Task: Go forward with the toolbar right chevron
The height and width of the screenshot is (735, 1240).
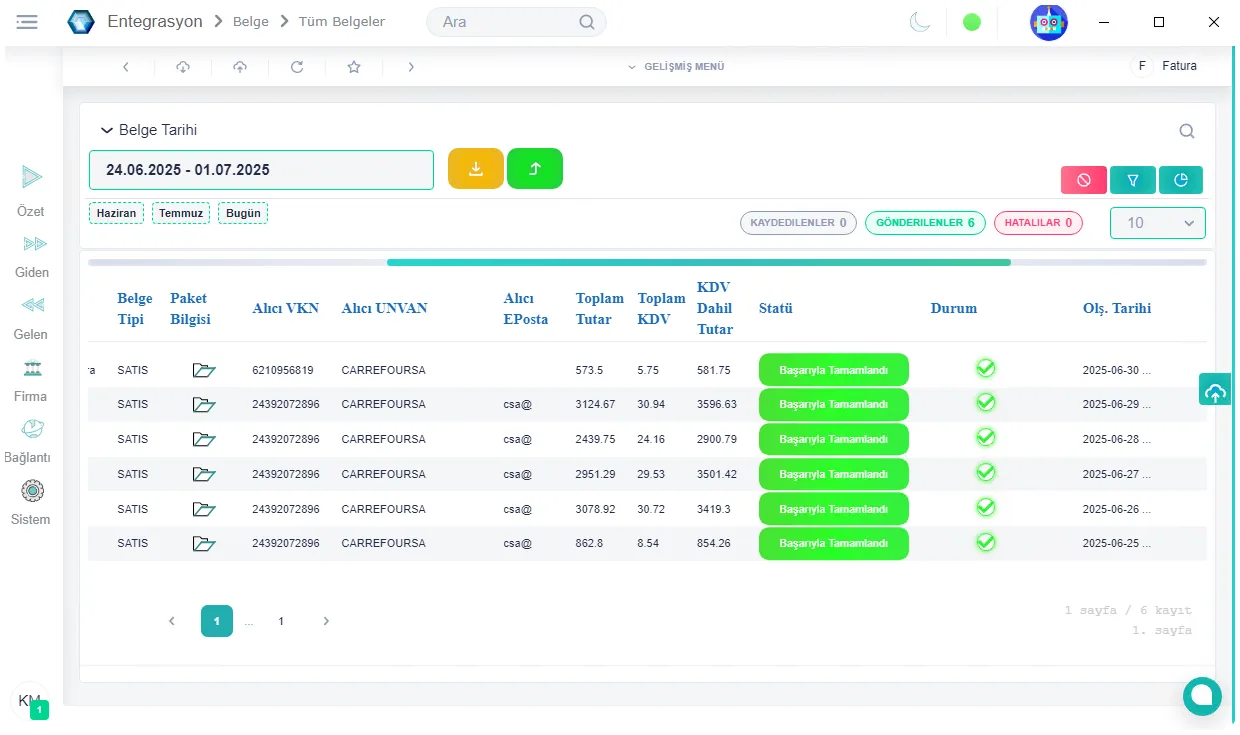Action: (x=411, y=67)
